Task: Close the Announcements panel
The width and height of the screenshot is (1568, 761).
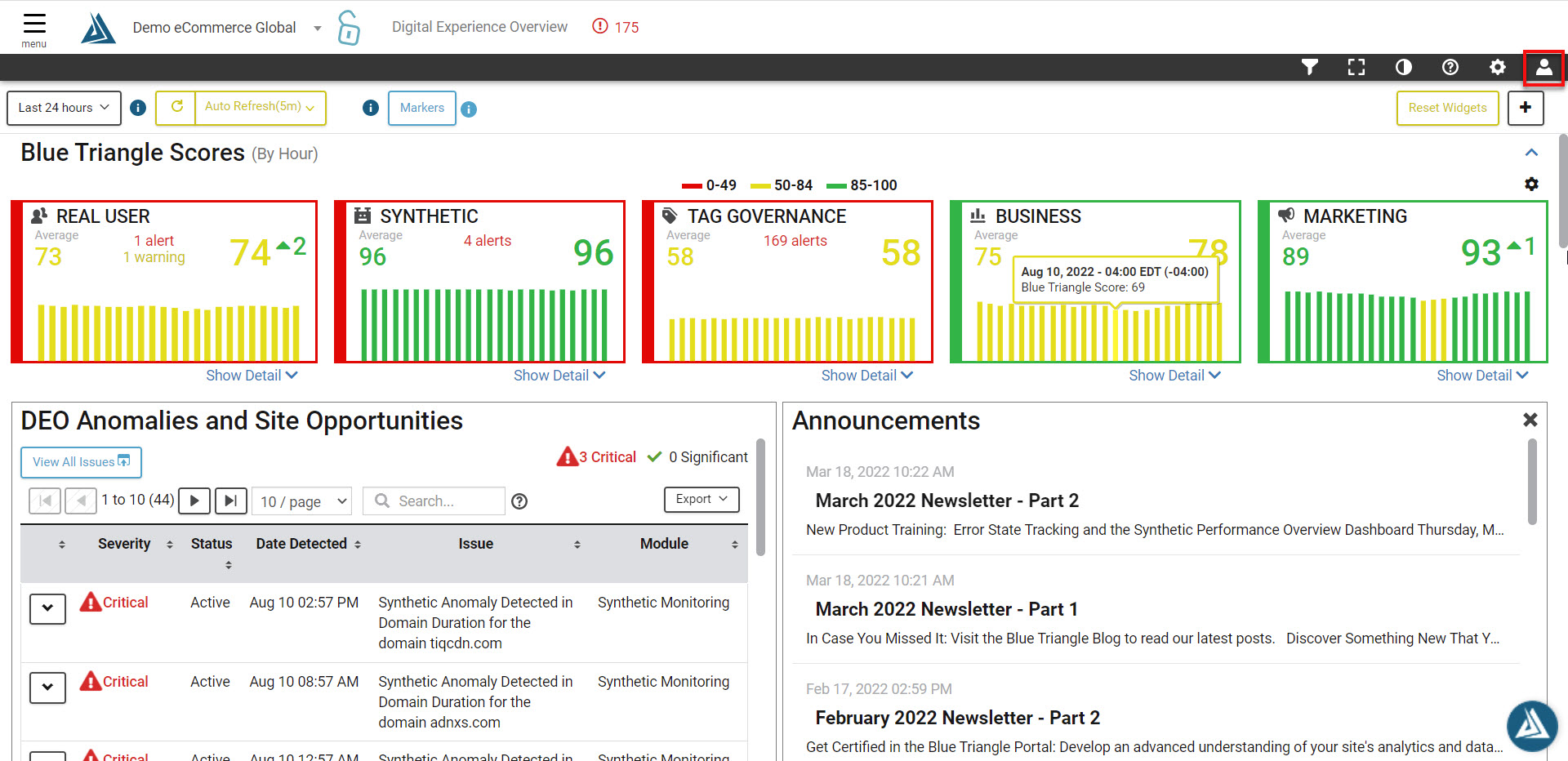Action: click(1530, 420)
